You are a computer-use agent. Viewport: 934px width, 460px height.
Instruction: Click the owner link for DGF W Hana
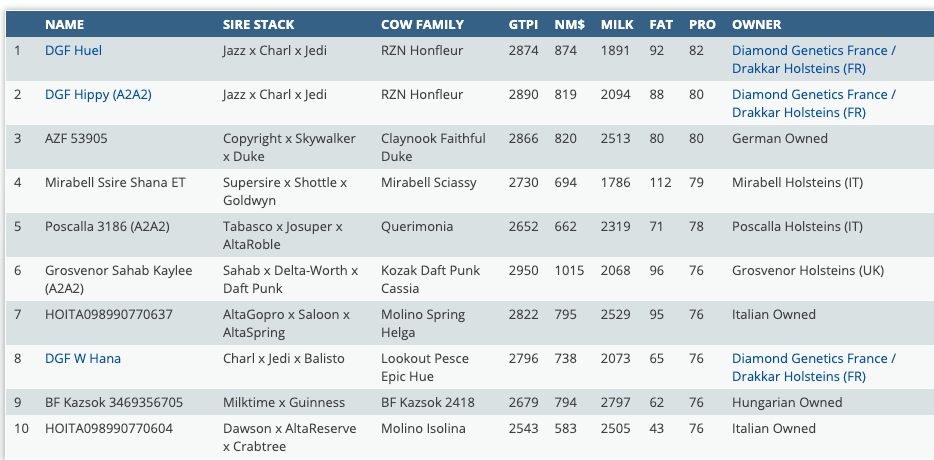point(813,368)
